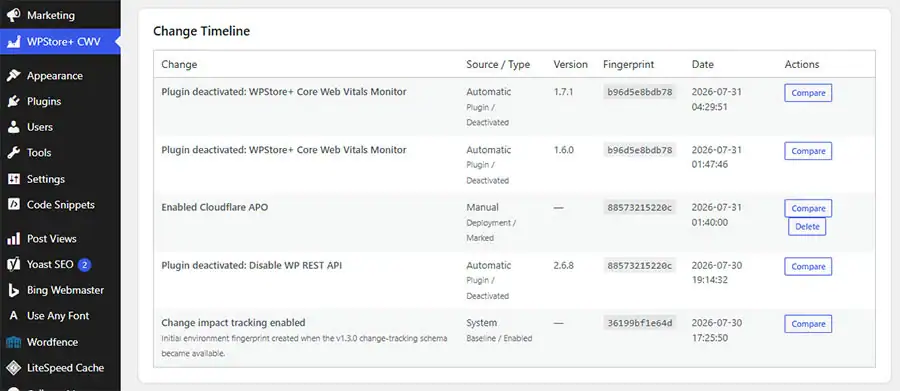Click the Post Views bar chart icon
Screen dimensions: 900x391
pos(14,239)
